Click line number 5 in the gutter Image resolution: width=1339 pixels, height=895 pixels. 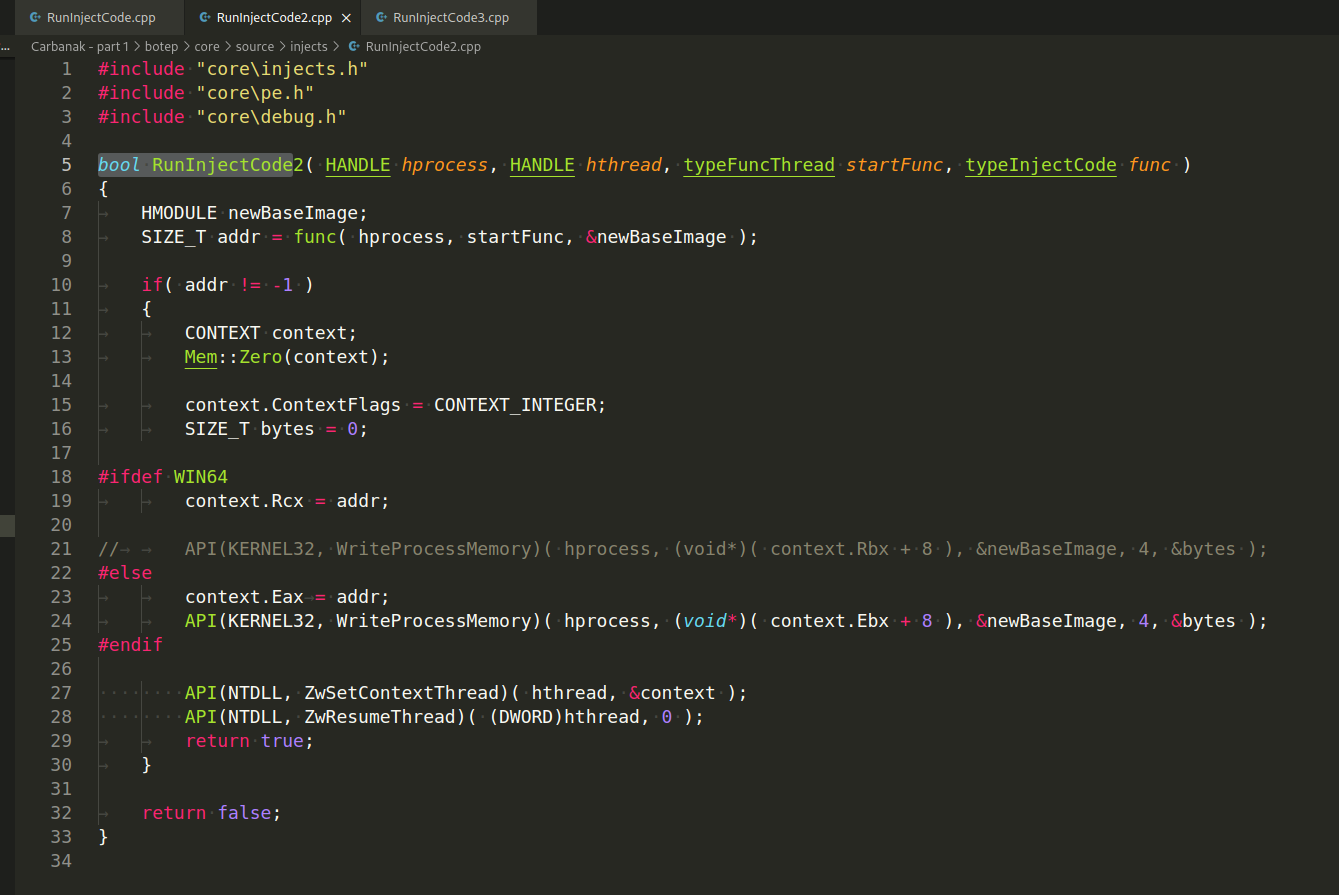[x=66, y=165]
